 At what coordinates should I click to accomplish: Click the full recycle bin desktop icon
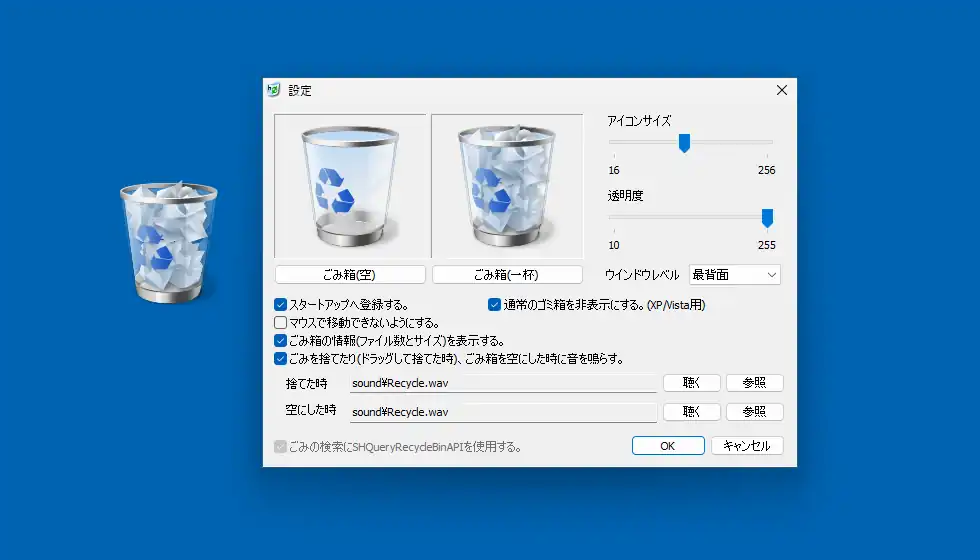point(169,242)
